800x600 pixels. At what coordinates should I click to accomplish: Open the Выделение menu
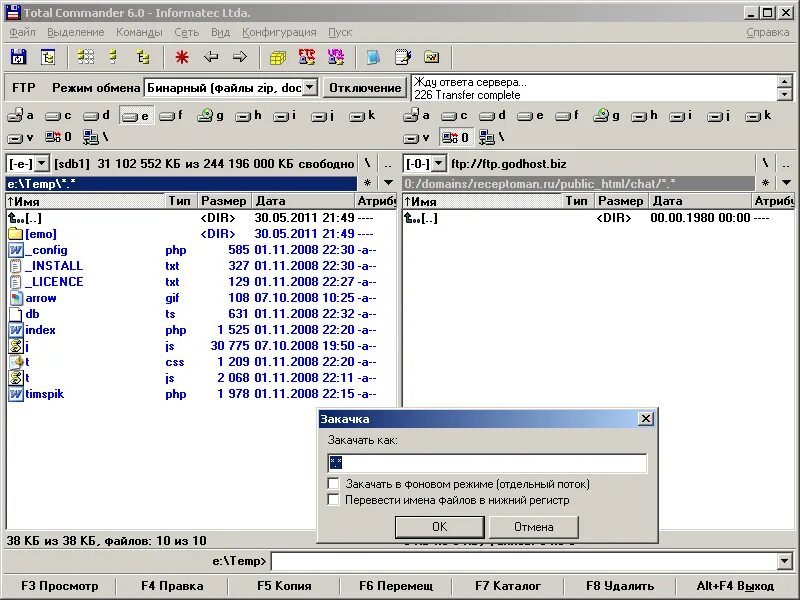point(76,32)
